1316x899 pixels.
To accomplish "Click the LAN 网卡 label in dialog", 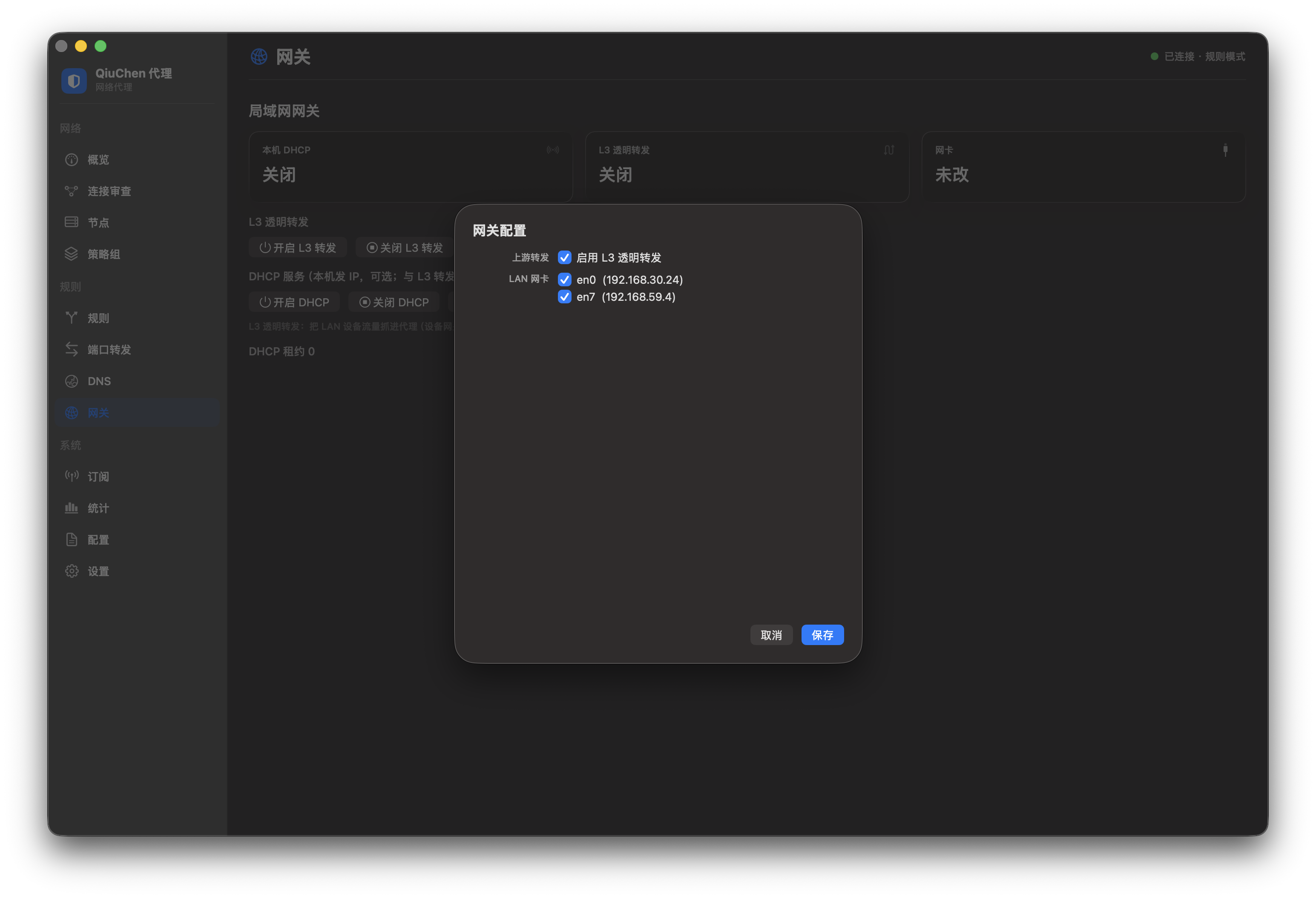I will click(x=529, y=279).
